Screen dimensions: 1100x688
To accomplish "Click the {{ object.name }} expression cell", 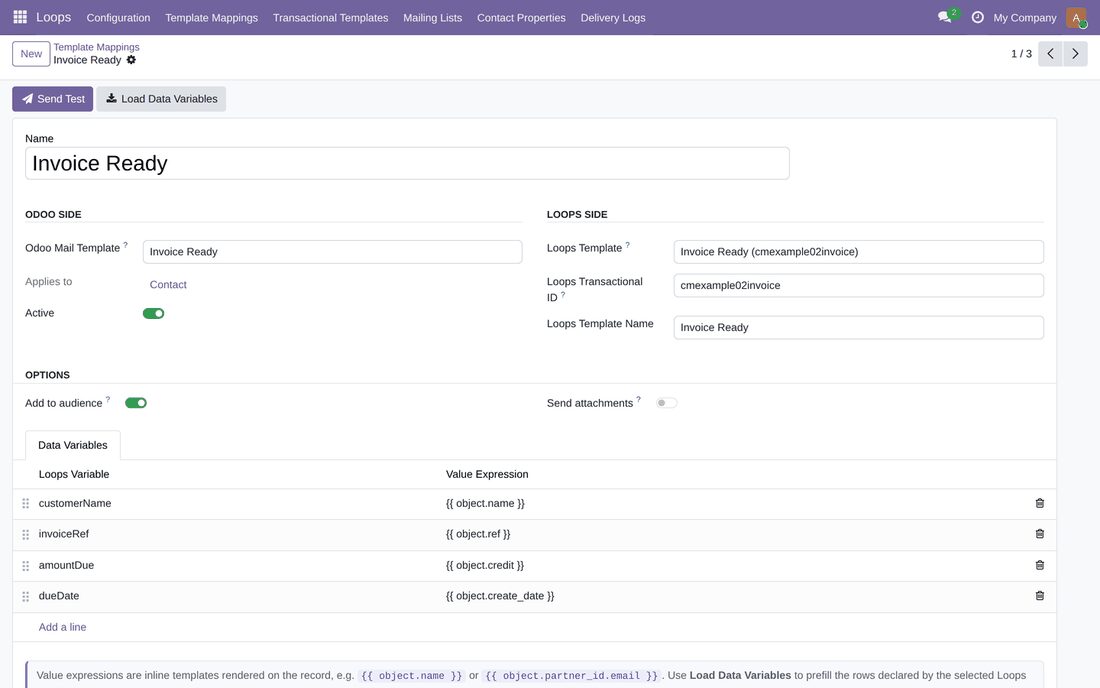I will [x=733, y=504].
